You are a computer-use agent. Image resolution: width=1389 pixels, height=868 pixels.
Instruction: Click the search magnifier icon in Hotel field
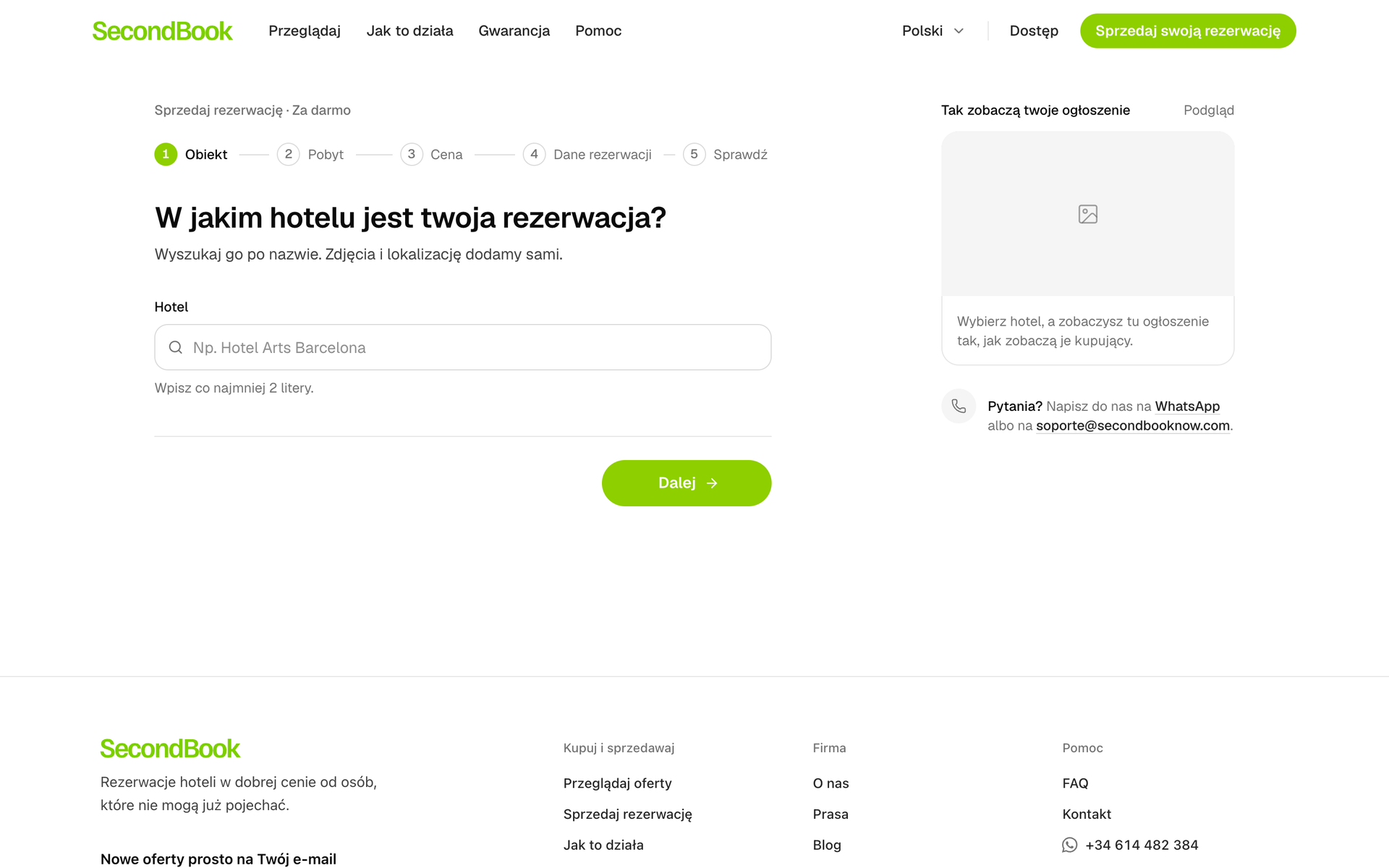[x=175, y=347]
